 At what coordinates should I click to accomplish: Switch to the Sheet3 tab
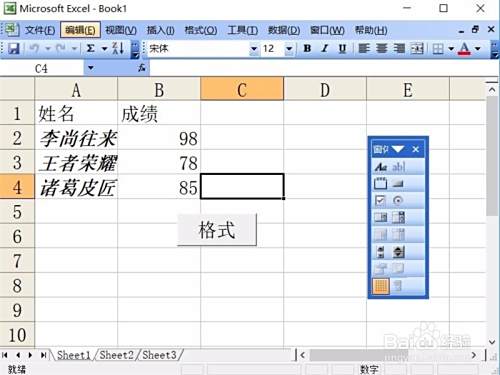(159, 355)
